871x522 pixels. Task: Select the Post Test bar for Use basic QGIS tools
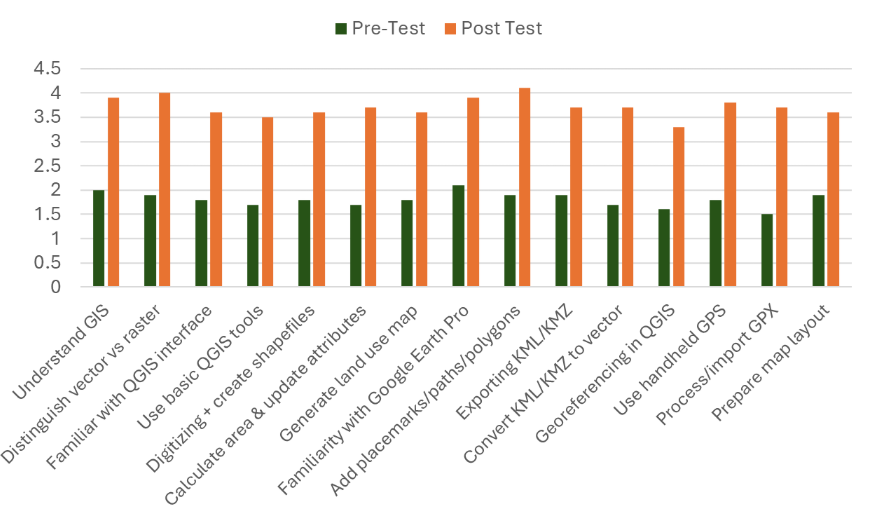pyautogui.click(x=267, y=202)
